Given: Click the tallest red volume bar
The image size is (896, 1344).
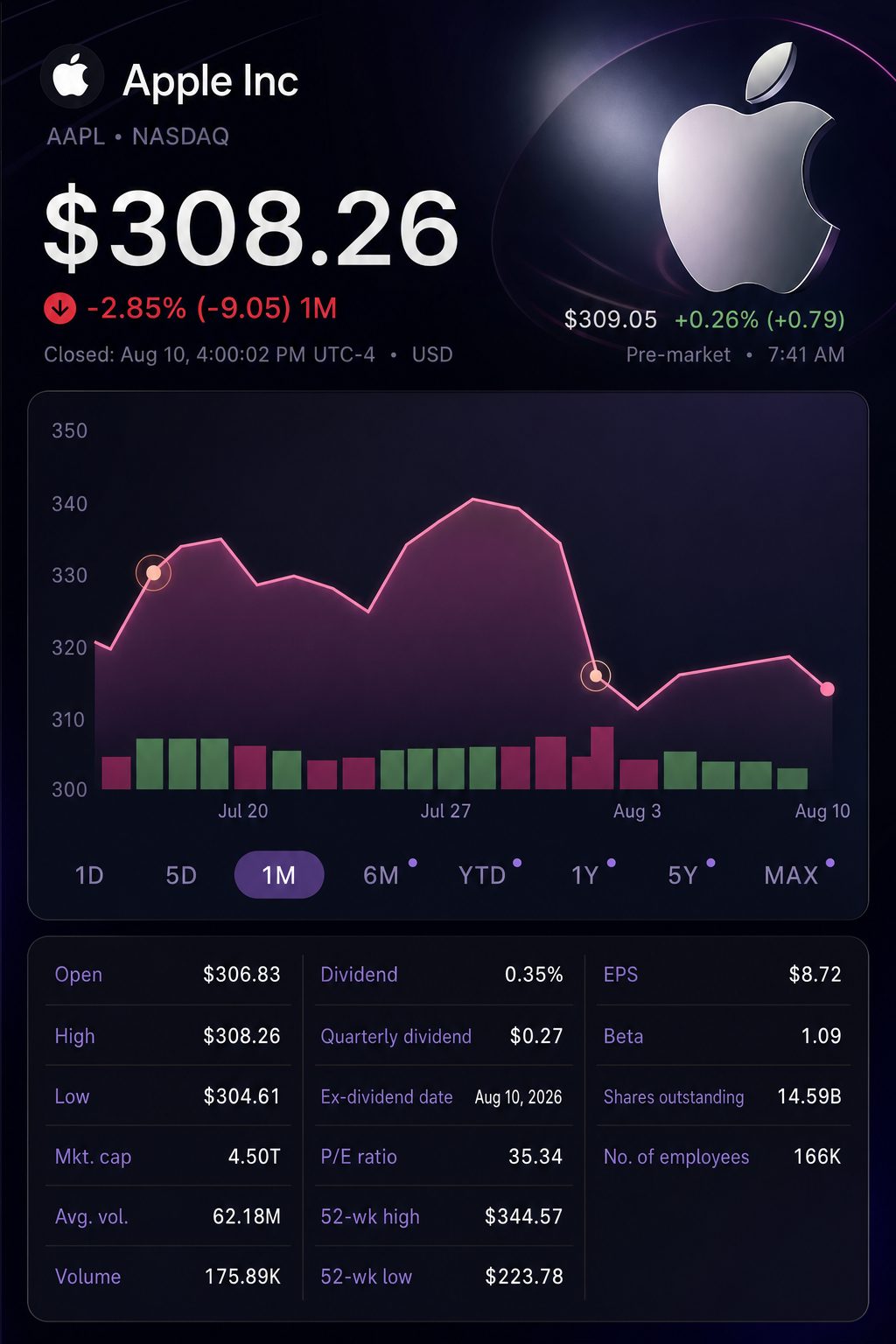Looking at the screenshot, I should click(x=602, y=758).
